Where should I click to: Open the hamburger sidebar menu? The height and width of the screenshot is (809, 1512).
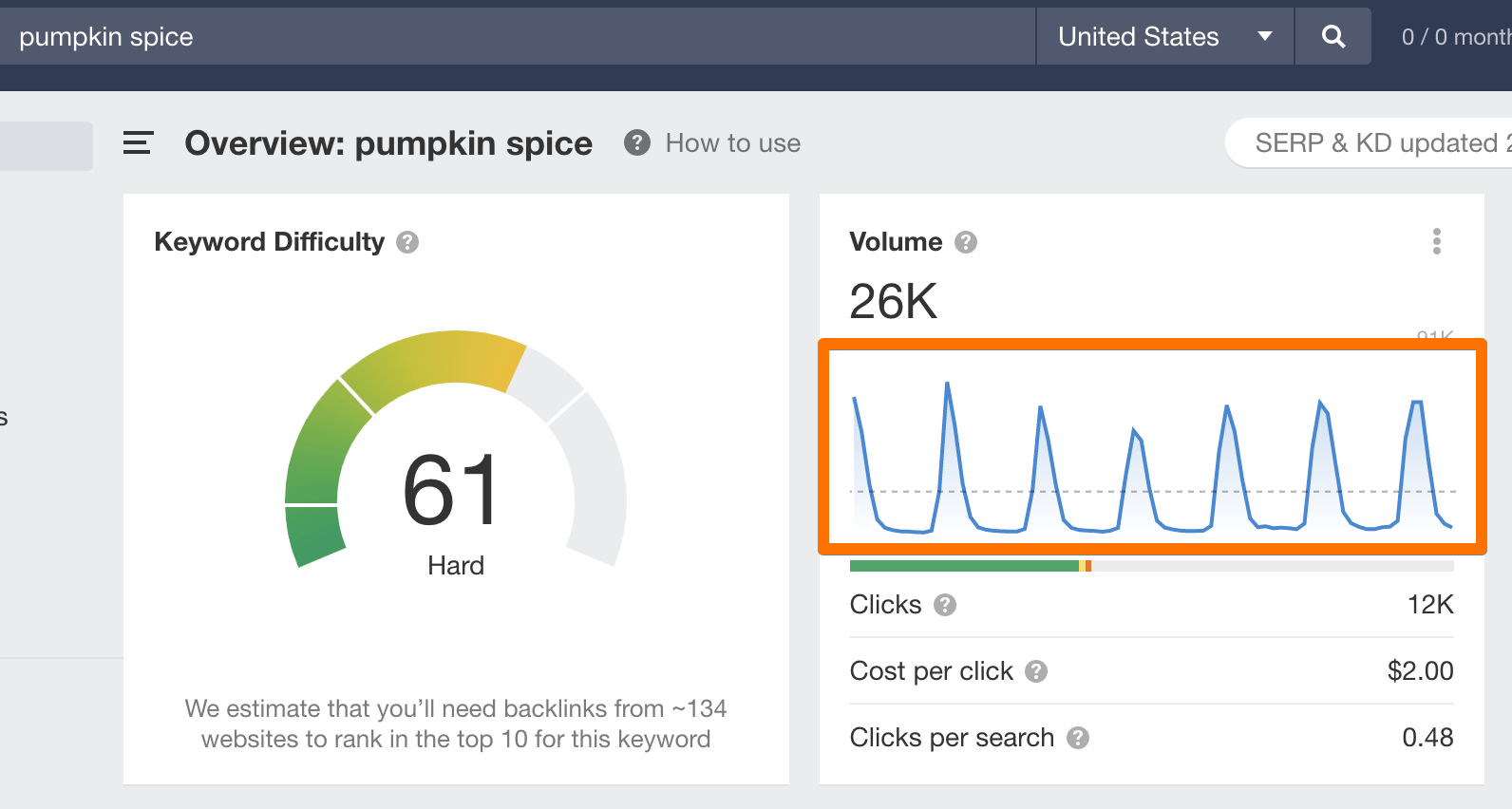click(138, 143)
